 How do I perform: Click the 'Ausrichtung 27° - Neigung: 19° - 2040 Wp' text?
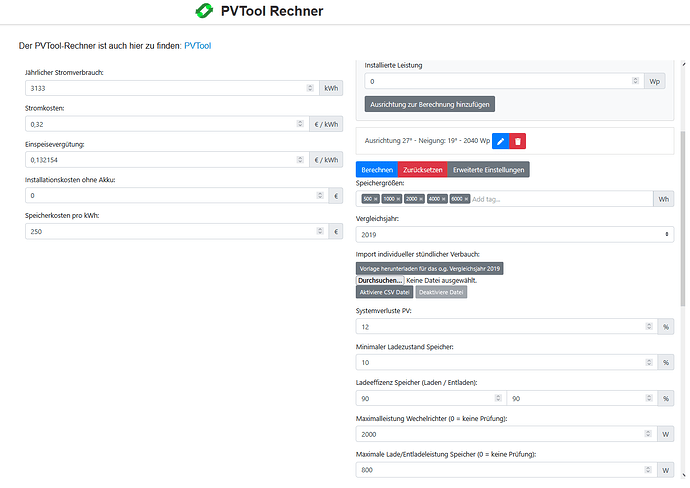point(427,141)
